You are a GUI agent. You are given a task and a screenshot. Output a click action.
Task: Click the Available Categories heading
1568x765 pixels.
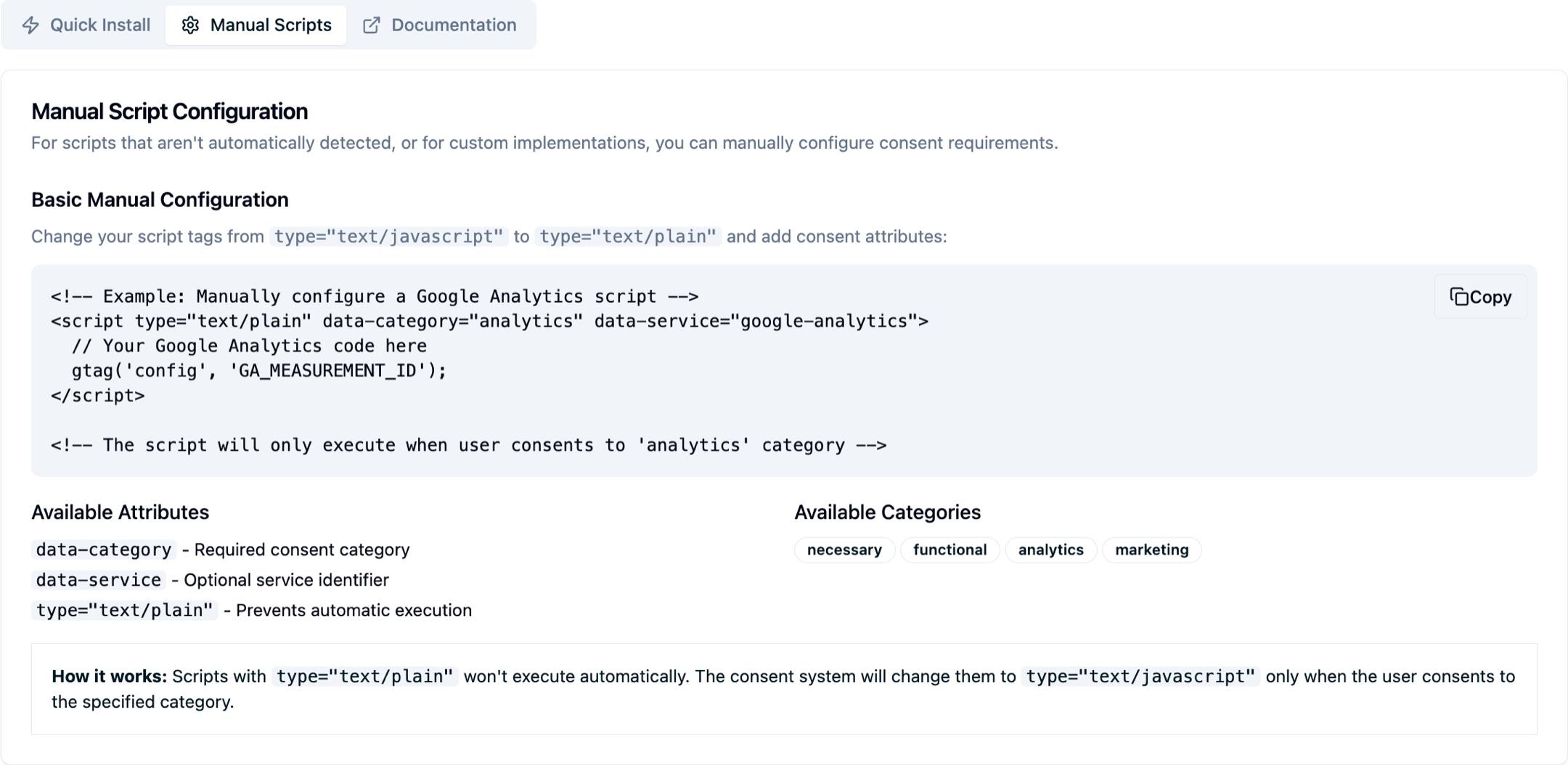coord(887,512)
